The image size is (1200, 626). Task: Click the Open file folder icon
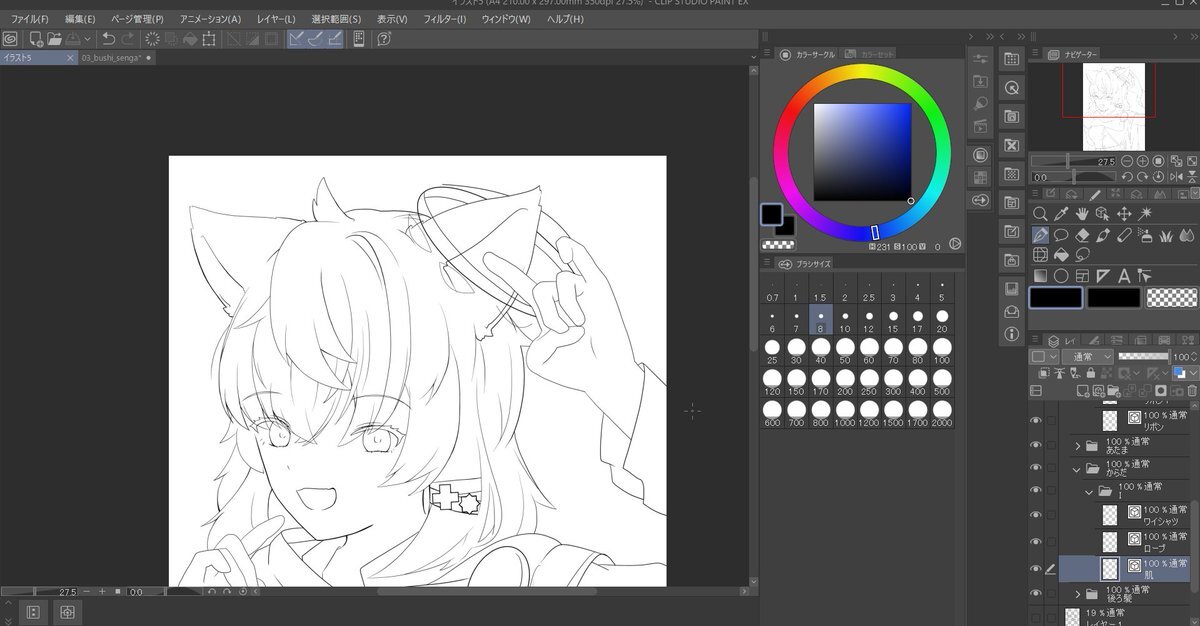54,39
